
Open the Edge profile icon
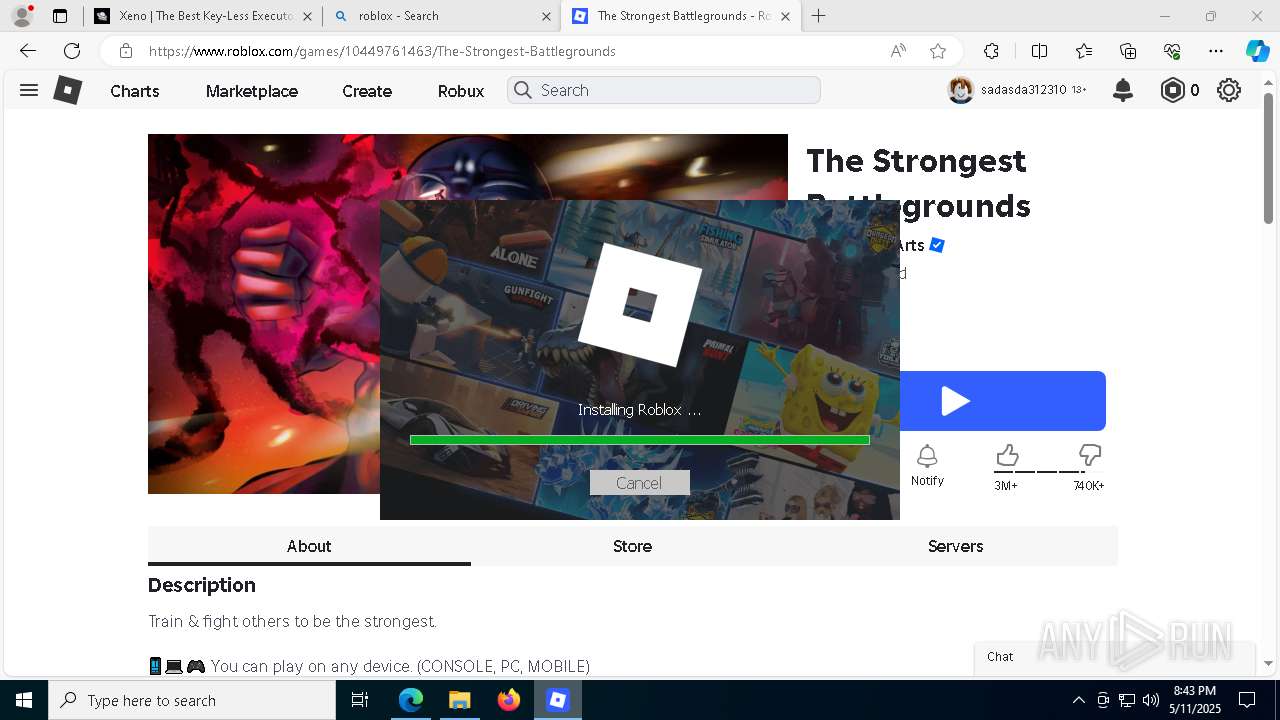pyautogui.click(x=22, y=16)
